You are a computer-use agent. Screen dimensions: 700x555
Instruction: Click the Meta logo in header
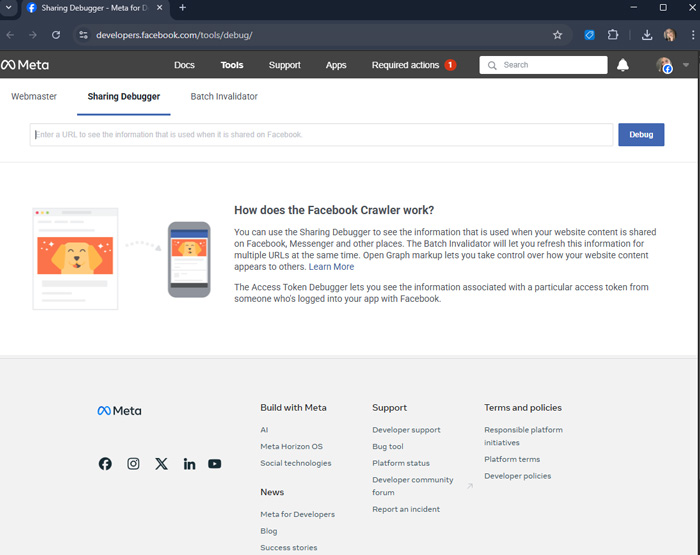tap(25, 65)
